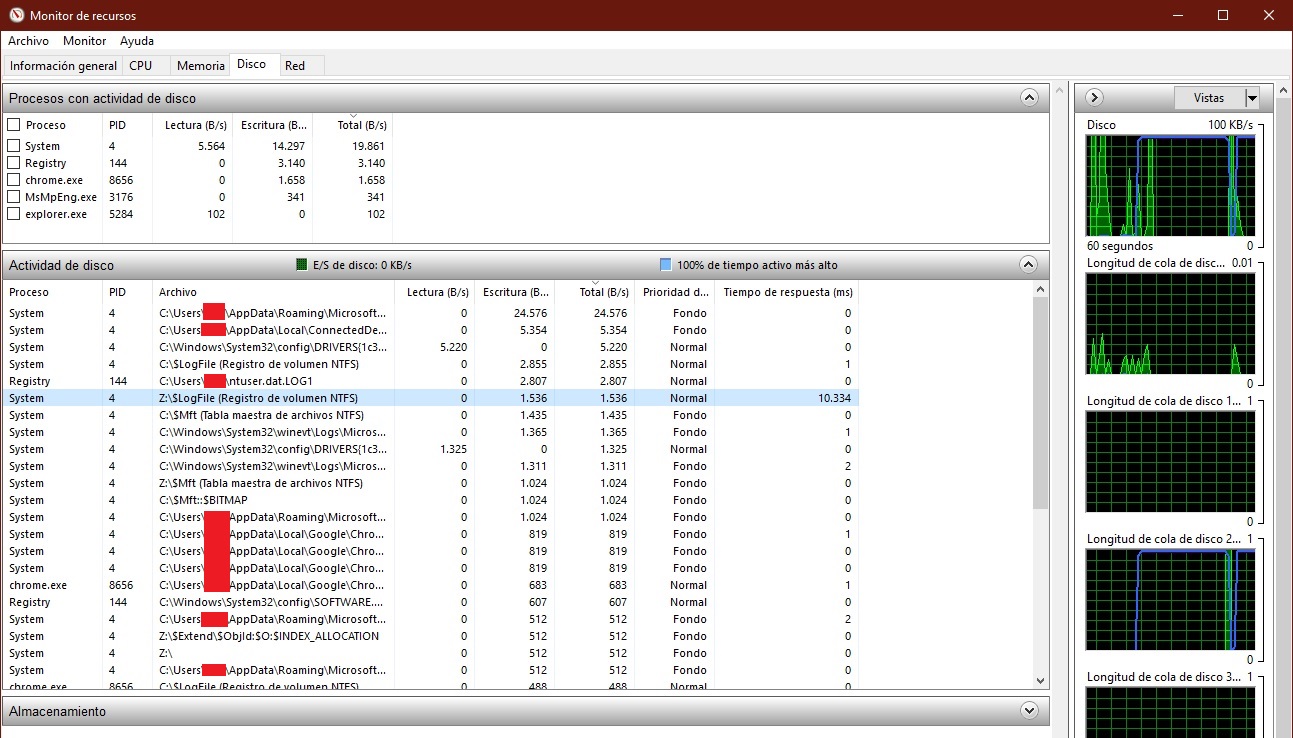
Task: Select the Z:\$Mft NTFS master table row
Action: point(430,483)
